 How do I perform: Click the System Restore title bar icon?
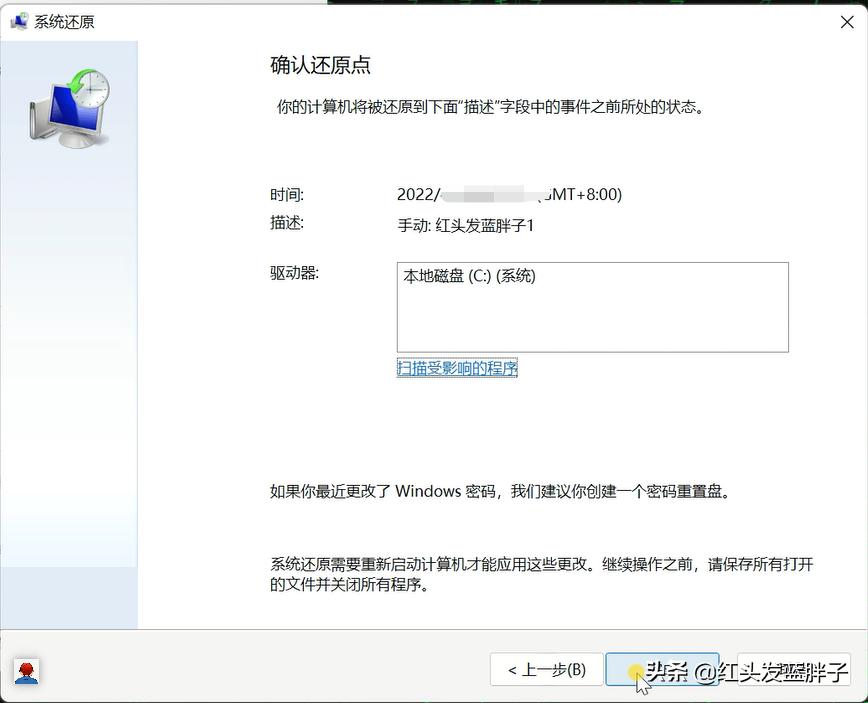click(18, 21)
